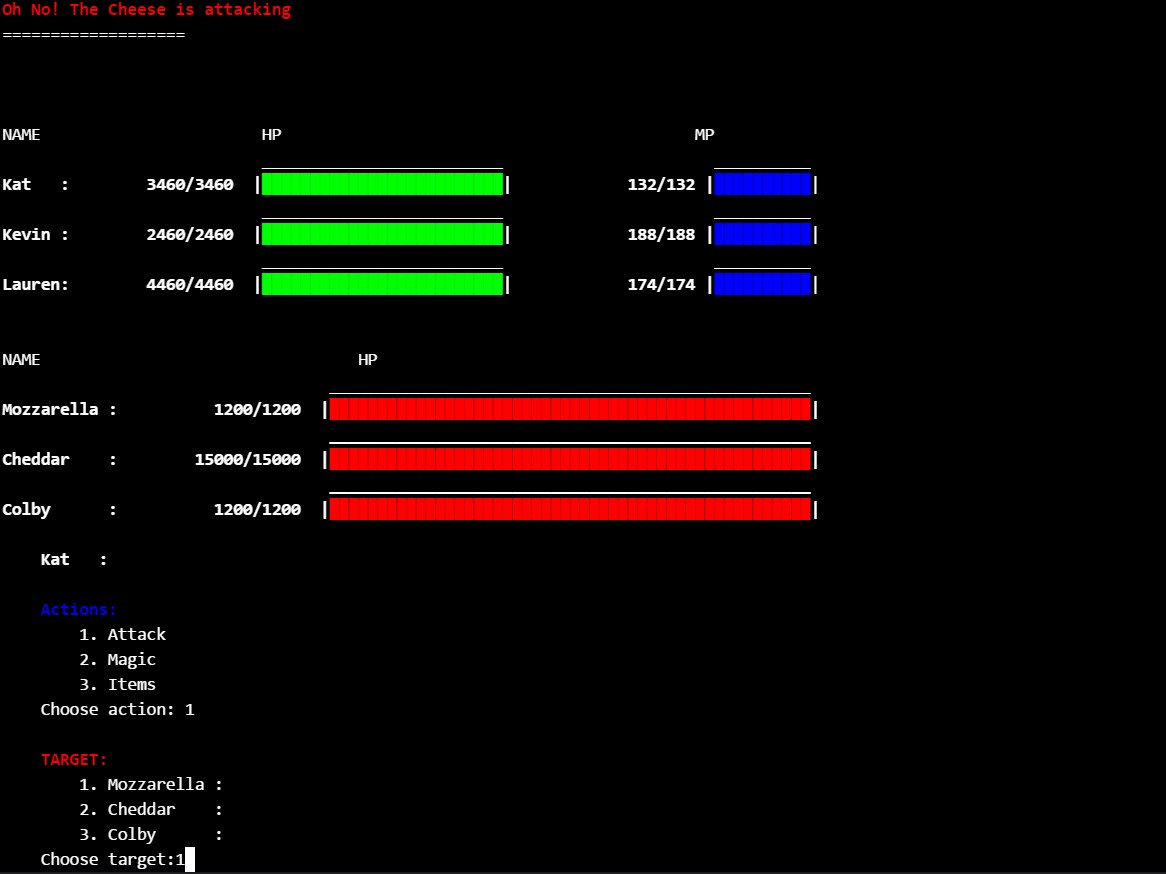Choose the "3. Items" action option
This screenshot has height=874, width=1166.
click(117, 684)
